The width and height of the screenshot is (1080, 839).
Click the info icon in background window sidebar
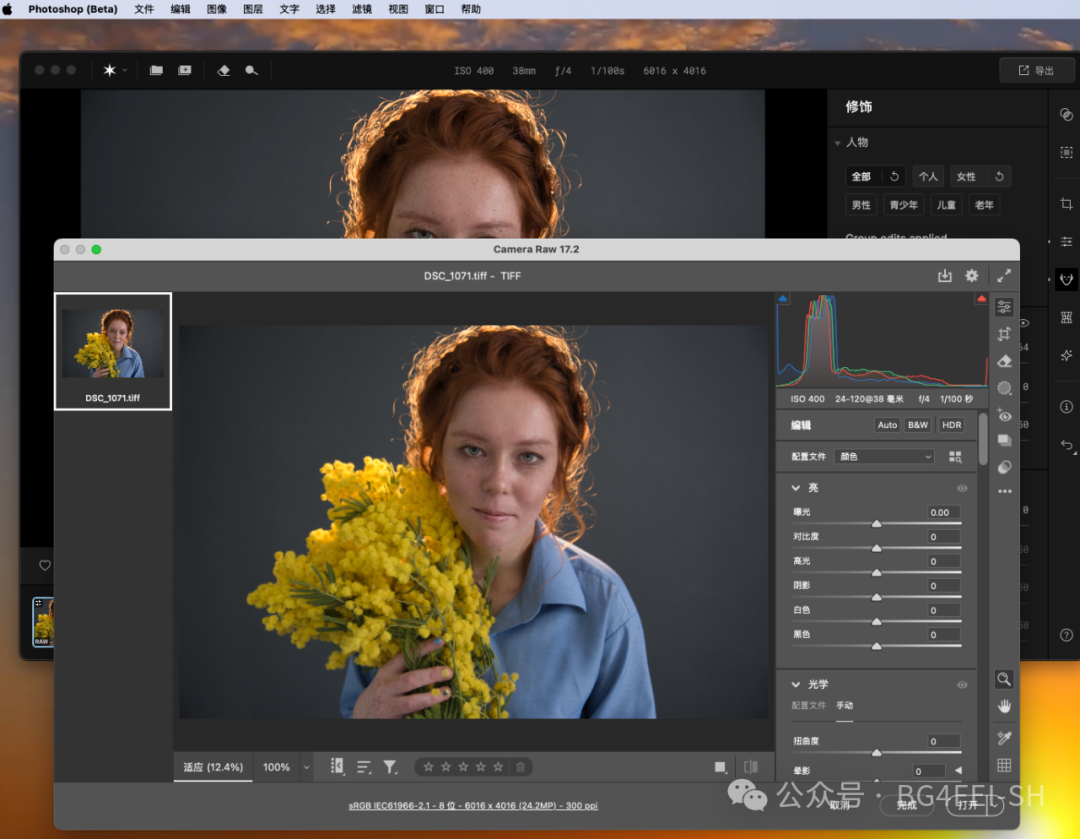tap(1066, 407)
